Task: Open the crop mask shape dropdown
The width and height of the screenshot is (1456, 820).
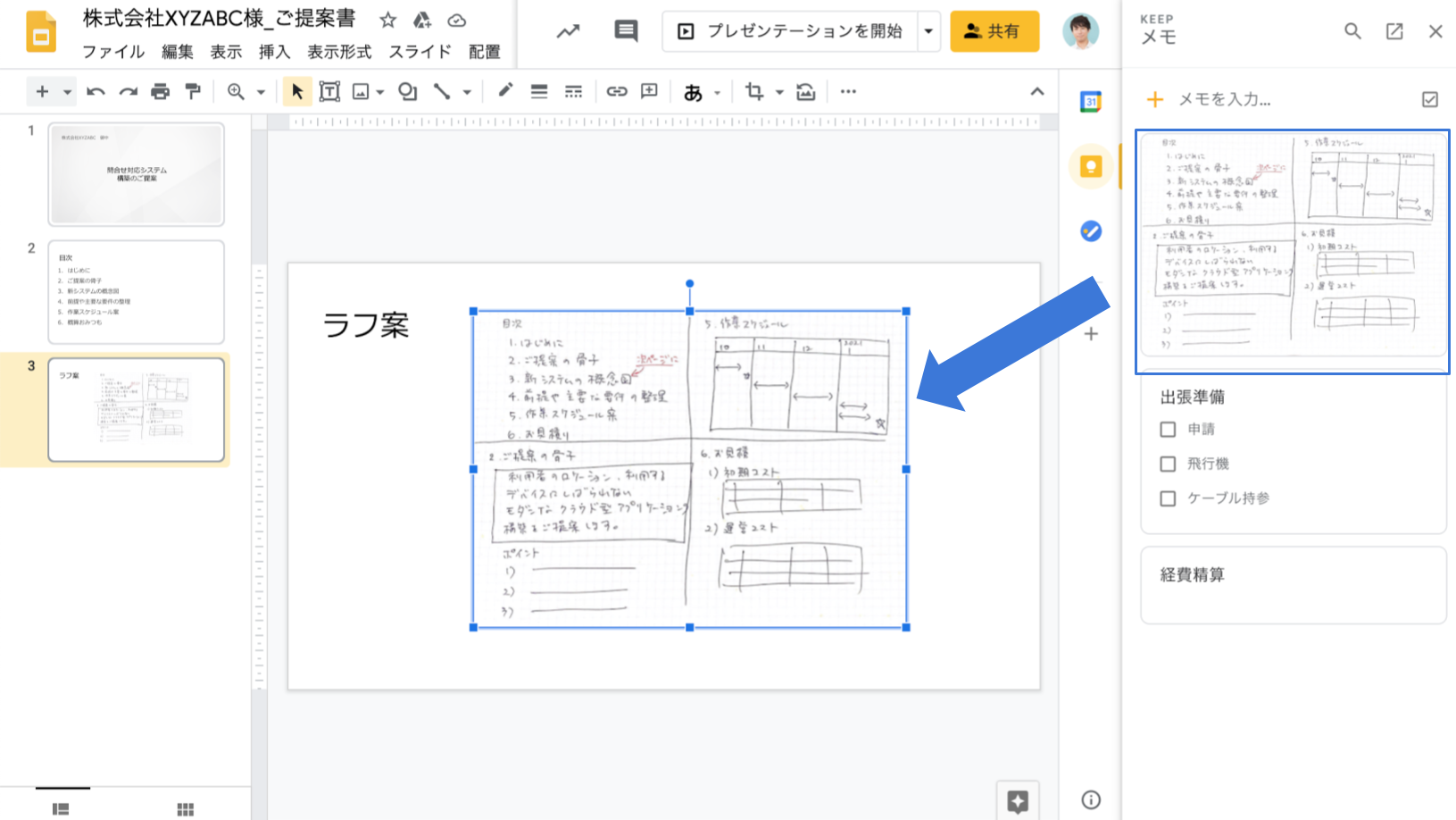Action: (x=779, y=92)
